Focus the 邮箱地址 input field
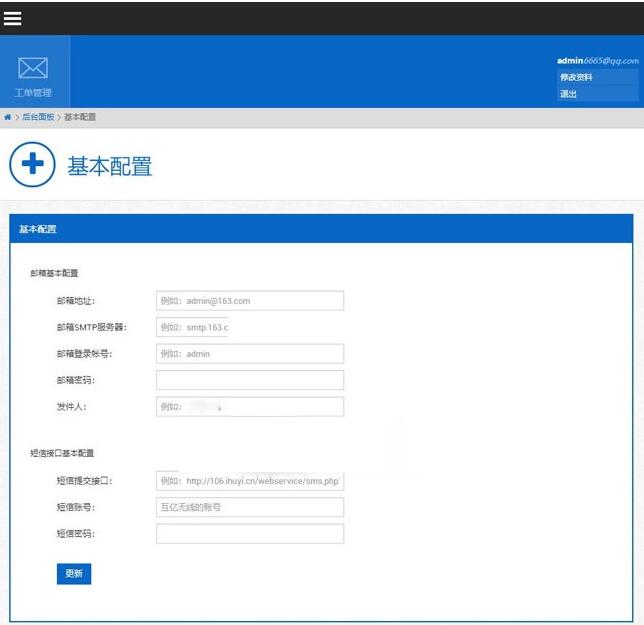 coord(250,301)
